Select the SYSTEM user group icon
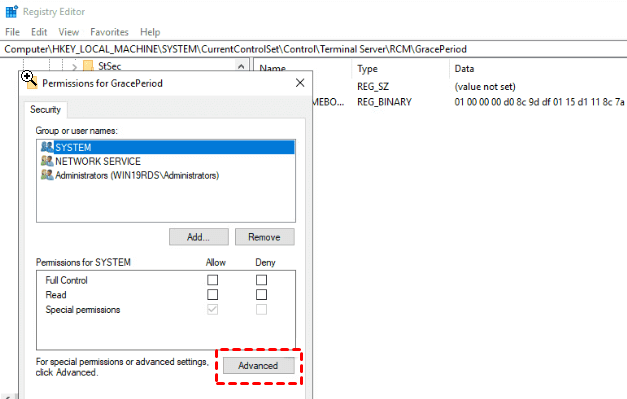The height and width of the screenshot is (399, 627). pyautogui.click(x=47, y=147)
